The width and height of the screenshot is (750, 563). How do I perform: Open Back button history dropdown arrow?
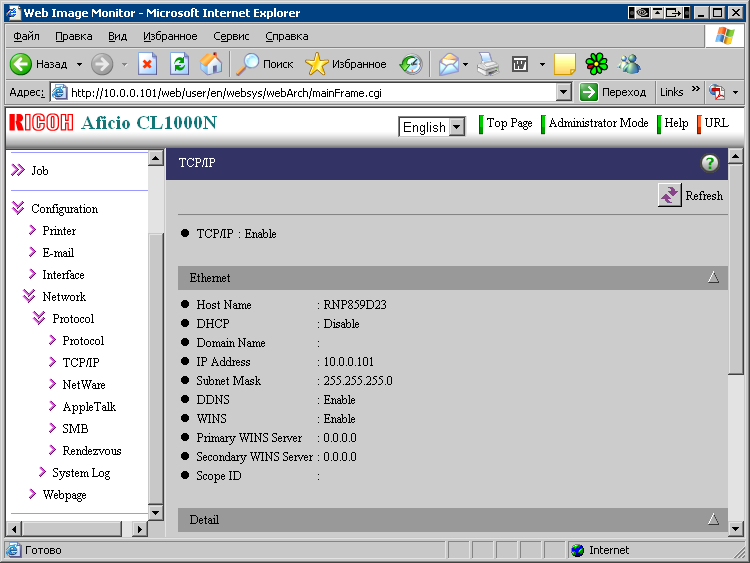click(79, 64)
